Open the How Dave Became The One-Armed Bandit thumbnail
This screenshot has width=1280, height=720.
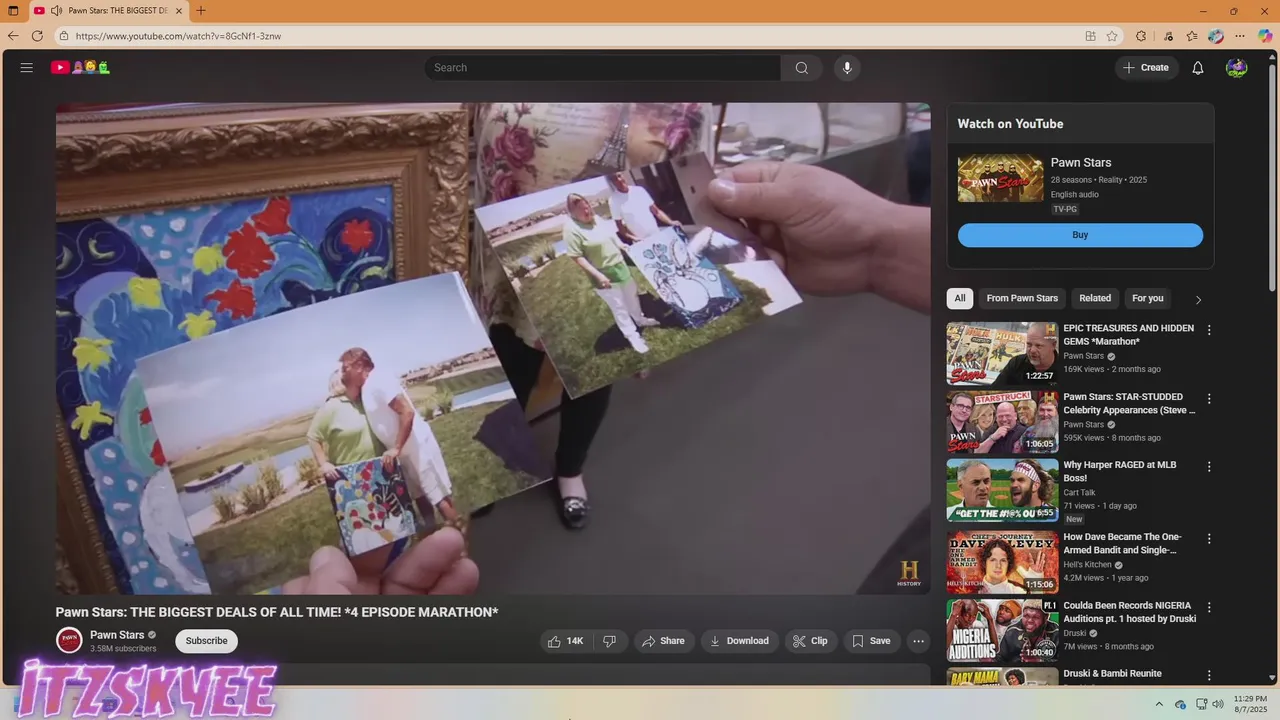pos(1002,562)
